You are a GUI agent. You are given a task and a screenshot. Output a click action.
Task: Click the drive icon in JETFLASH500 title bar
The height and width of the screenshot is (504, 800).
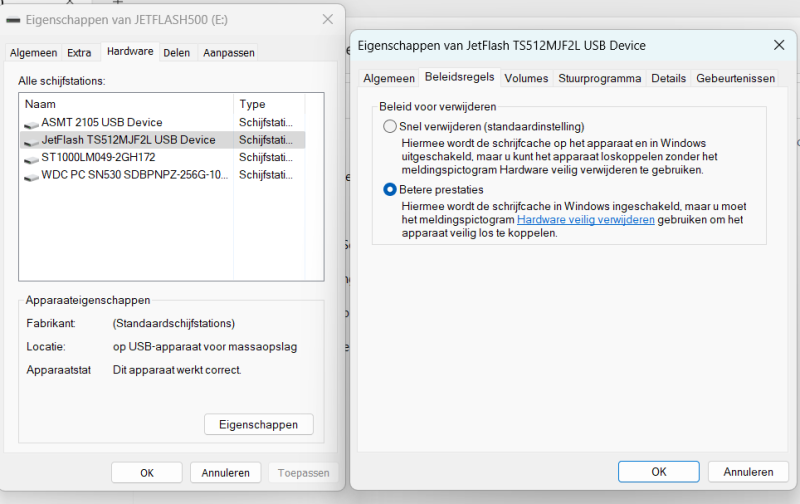click(x=14, y=20)
